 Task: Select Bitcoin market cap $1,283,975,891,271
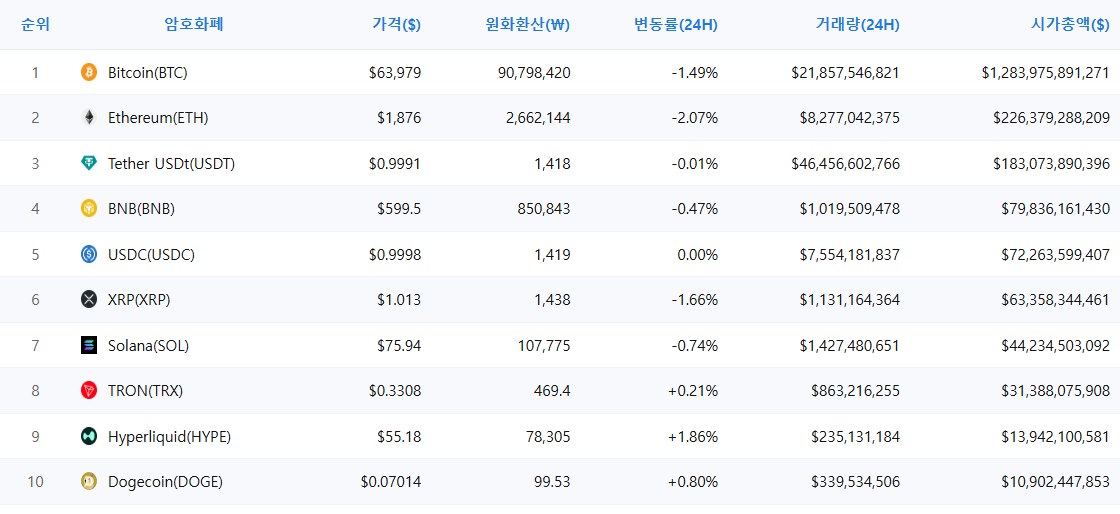[1046, 72]
